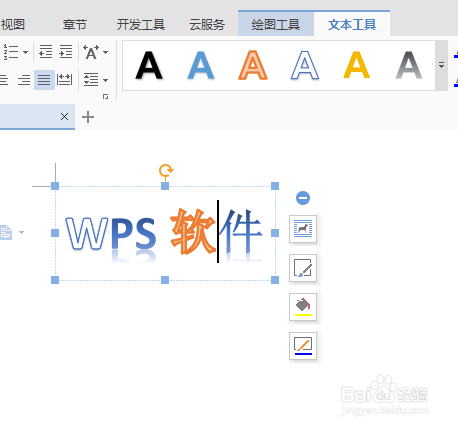Image resolution: width=458 pixels, height=428 pixels.
Task: Click the WPS text in the text box
Action: pyautogui.click(x=111, y=234)
